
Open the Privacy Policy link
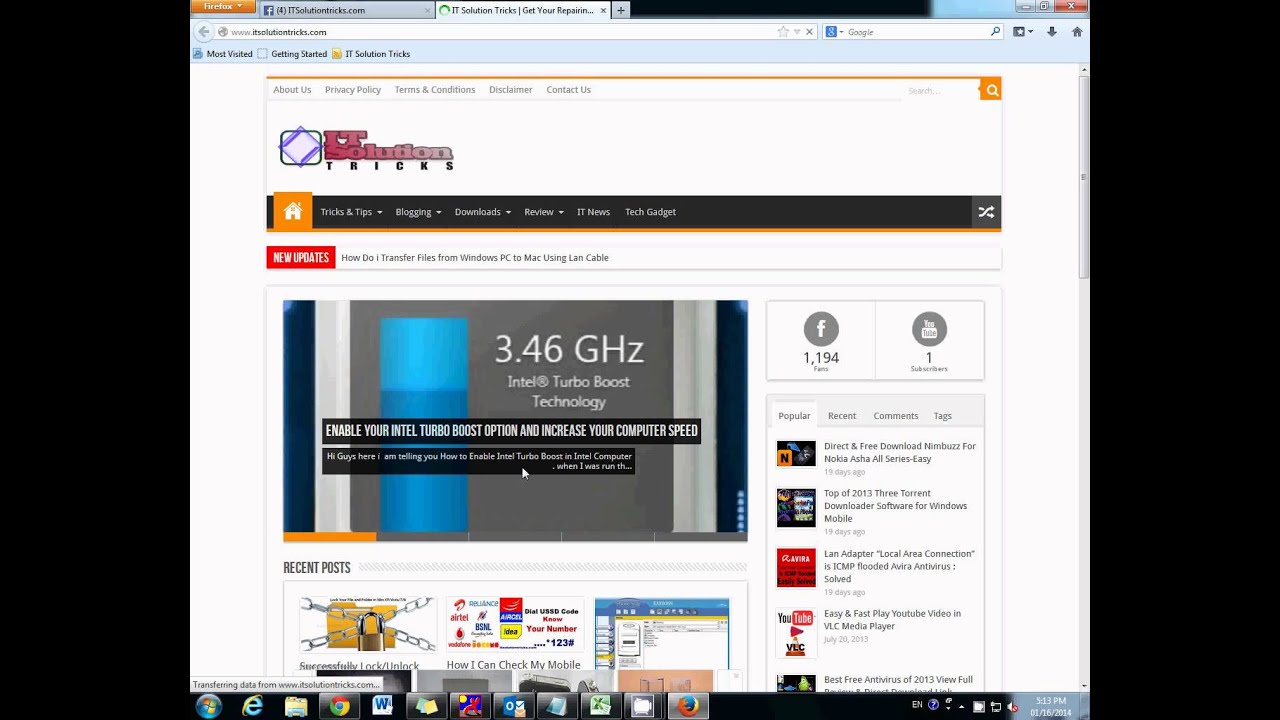[x=353, y=90]
